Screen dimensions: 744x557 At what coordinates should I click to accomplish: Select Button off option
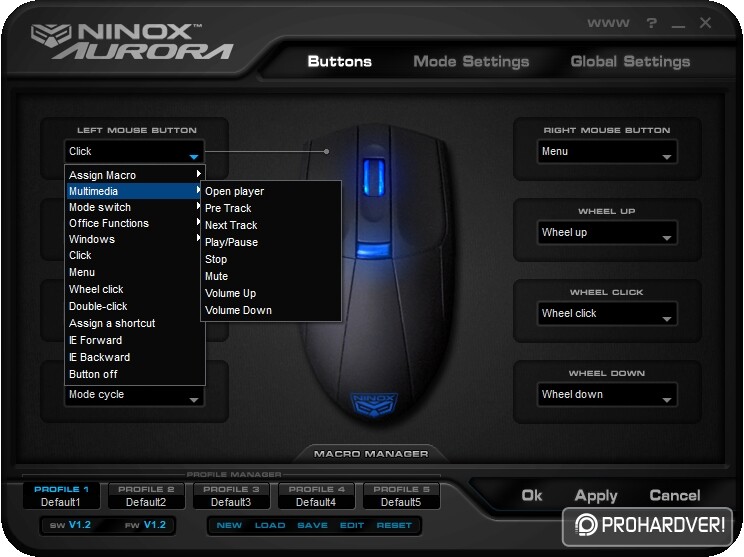coord(135,374)
